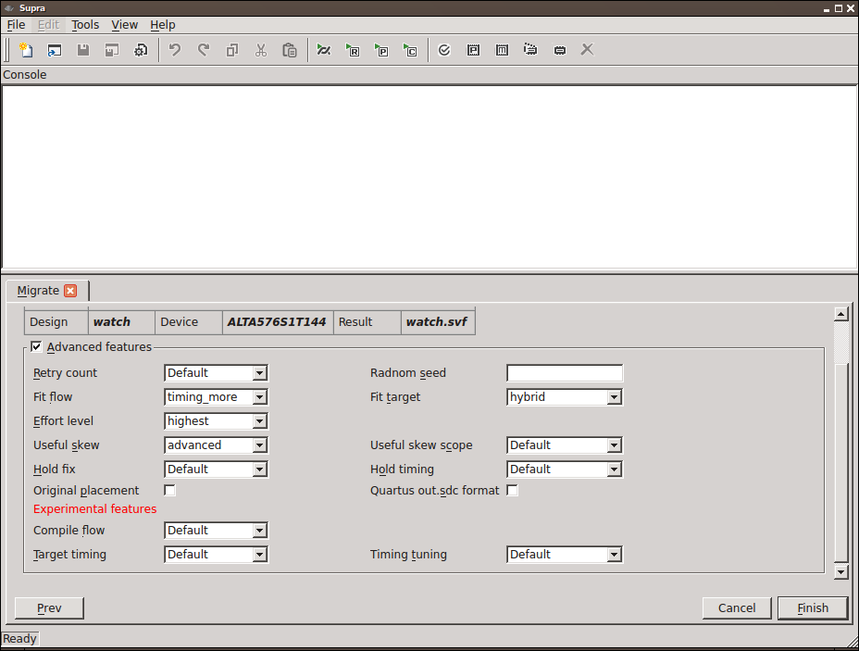Screen dimensions: 859x651
Task: Click the Result label cell
Action: [367, 322]
